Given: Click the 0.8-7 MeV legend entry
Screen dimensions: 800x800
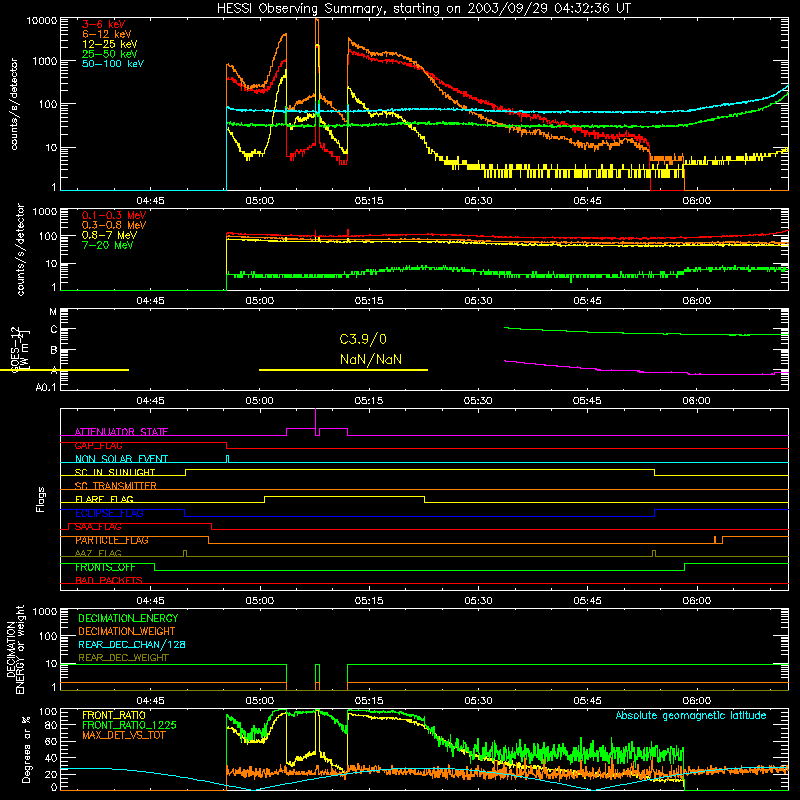Looking at the screenshot, I should [109, 235].
